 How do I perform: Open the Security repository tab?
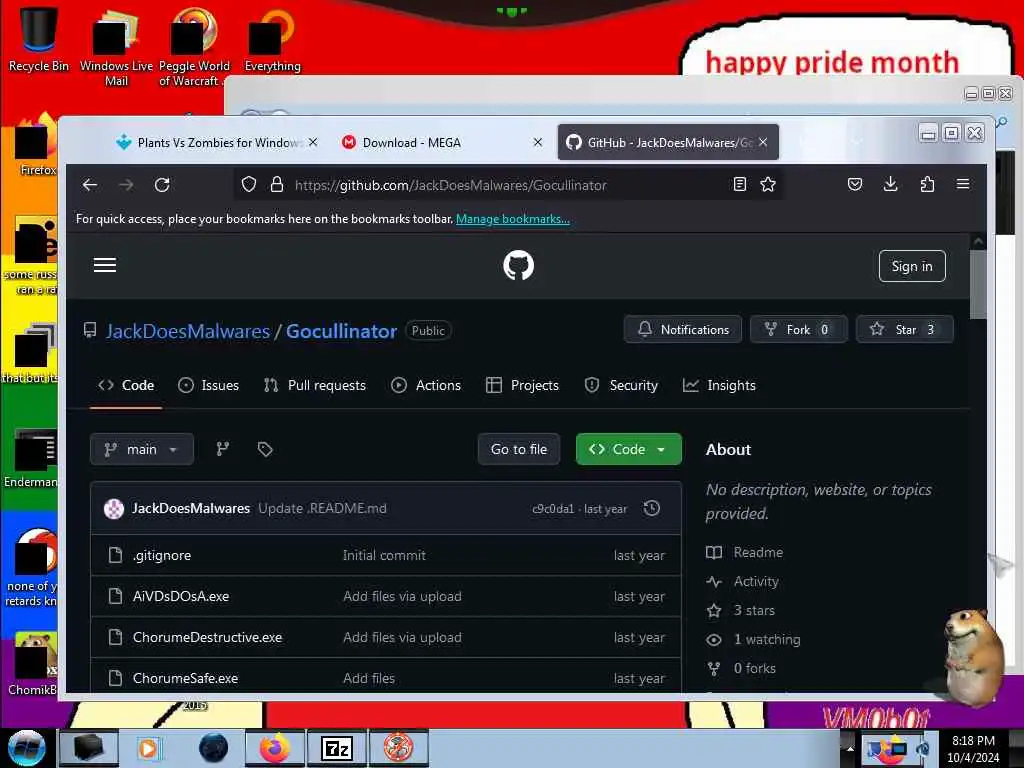[x=621, y=385]
